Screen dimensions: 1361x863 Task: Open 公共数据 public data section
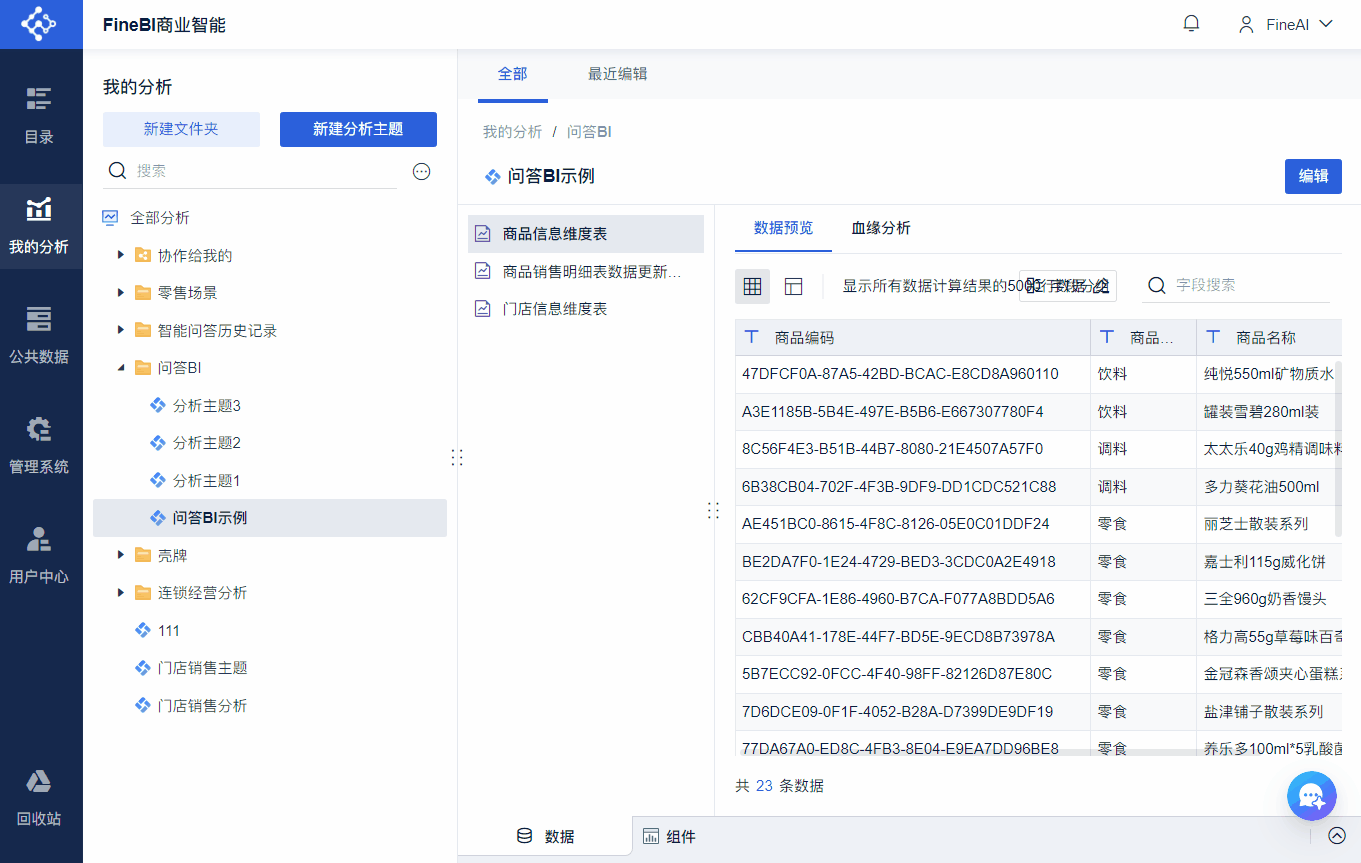[x=39, y=336]
